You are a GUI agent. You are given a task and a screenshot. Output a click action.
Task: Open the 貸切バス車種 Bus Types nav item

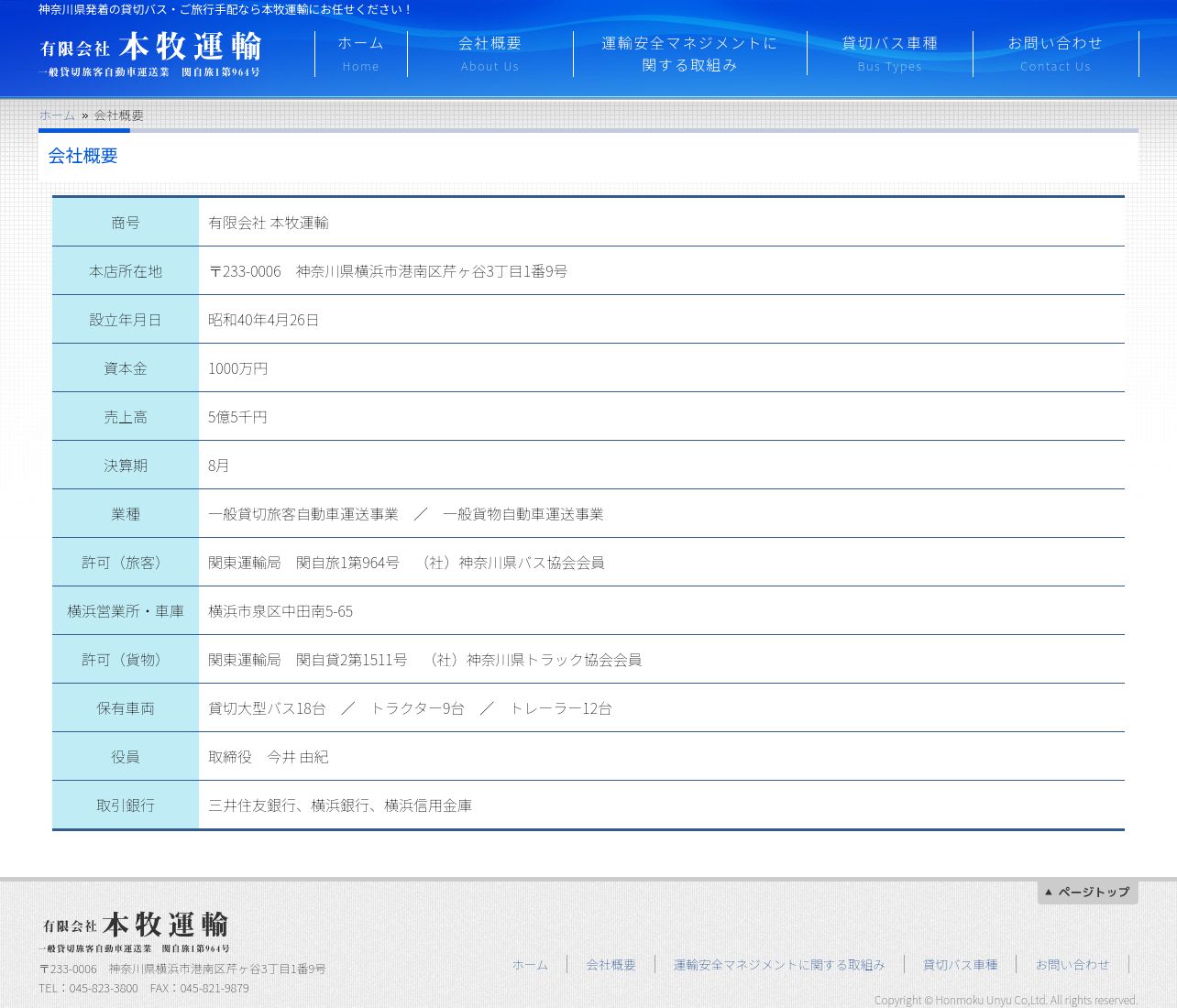point(890,54)
